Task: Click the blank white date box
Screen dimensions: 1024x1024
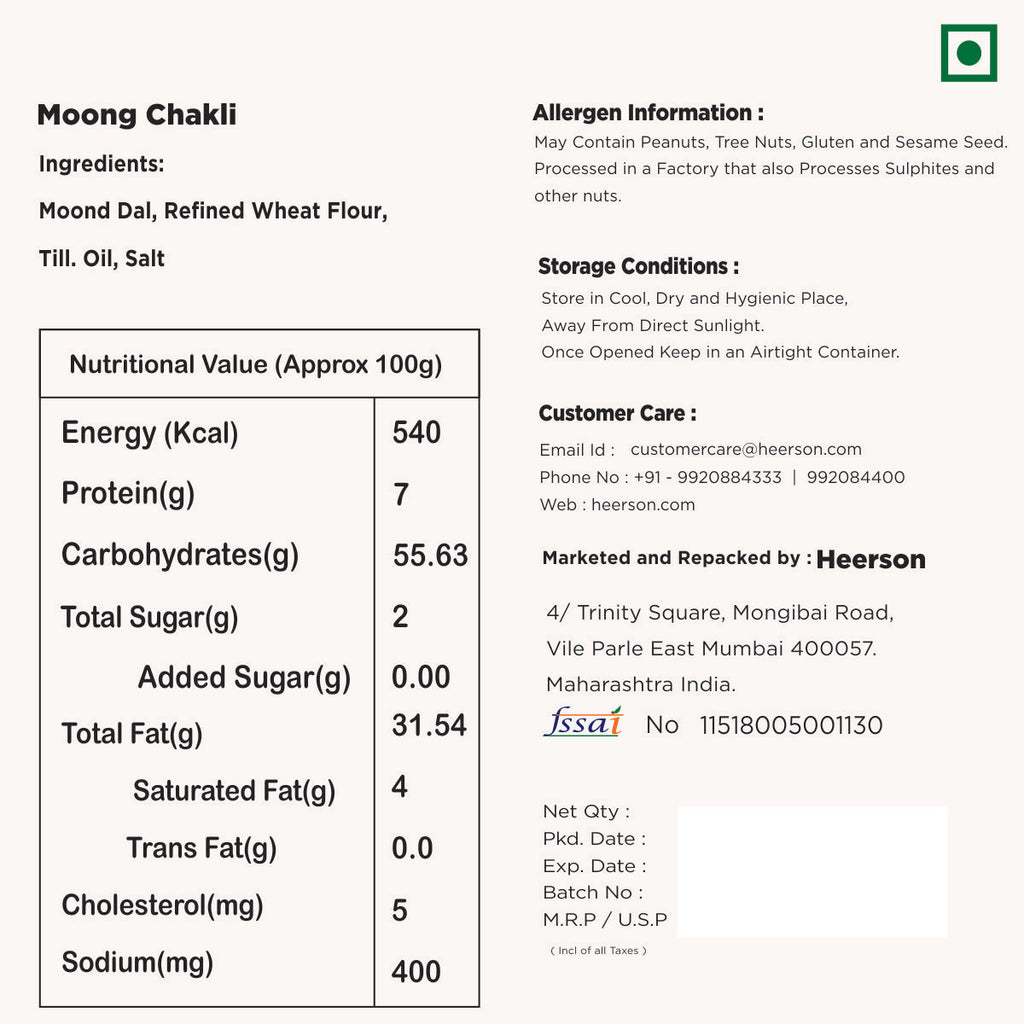Action: [x=812, y=871]
